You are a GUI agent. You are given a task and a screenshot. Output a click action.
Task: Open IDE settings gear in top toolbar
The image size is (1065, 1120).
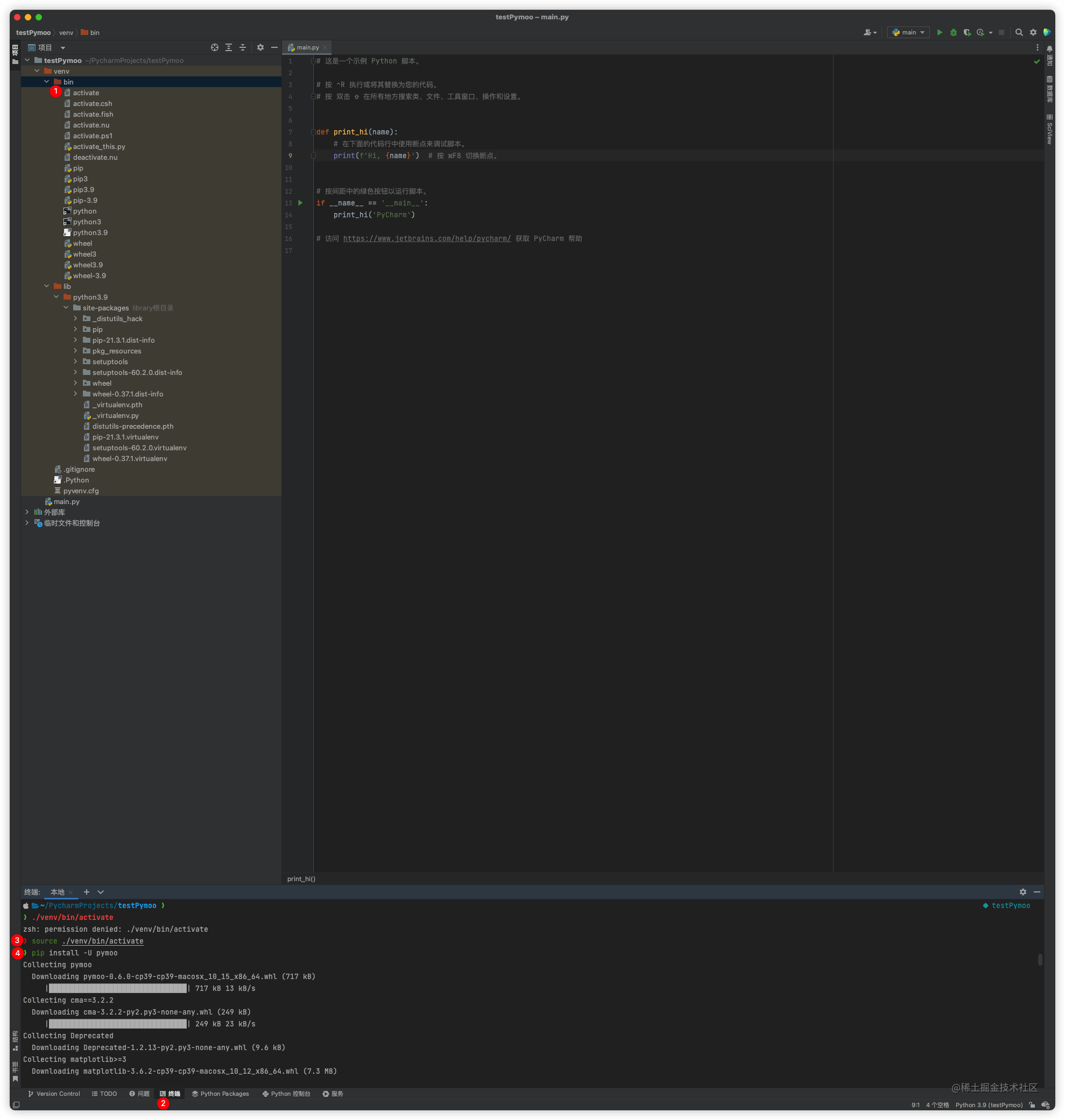tap(1033, 32)
